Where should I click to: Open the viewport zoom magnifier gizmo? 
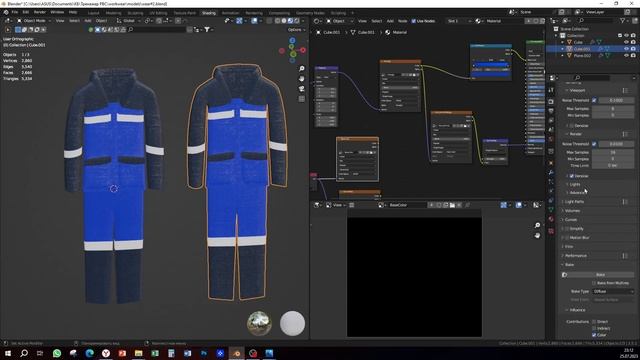(x=302, y=69)
